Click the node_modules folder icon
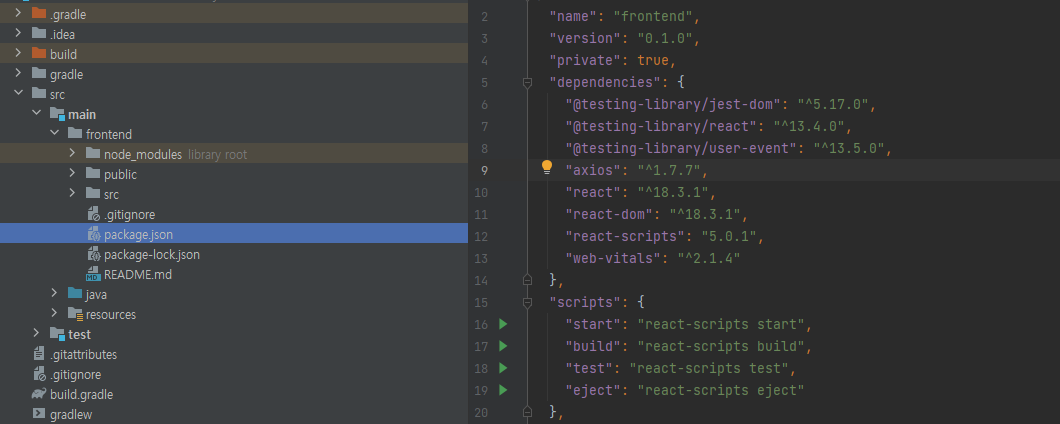 pos(93,154)
